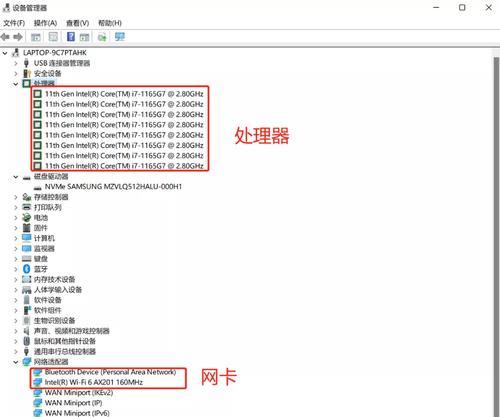Collapse the 处理器 processors category
Screen dimensions: 500x417
(x=16, y=84)
